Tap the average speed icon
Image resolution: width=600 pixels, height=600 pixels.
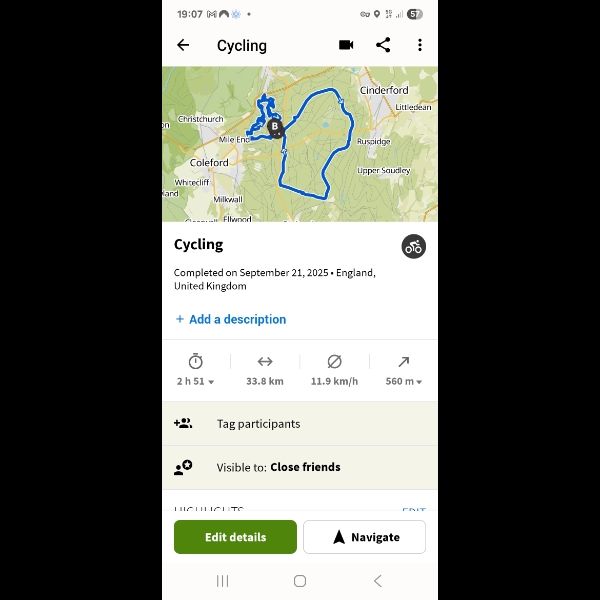click(x=334, y=361)
